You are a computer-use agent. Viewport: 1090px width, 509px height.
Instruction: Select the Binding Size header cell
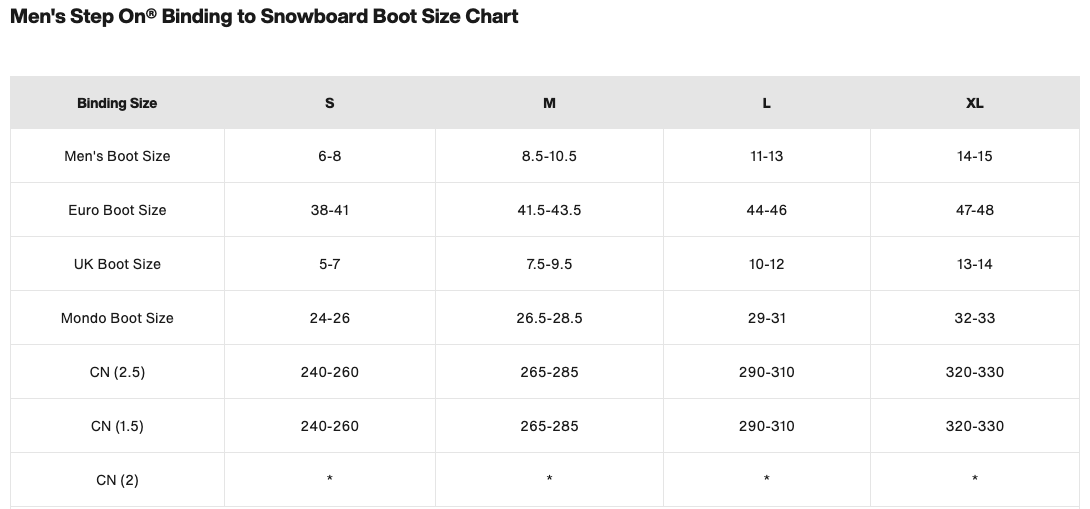[x=117, y=103]
